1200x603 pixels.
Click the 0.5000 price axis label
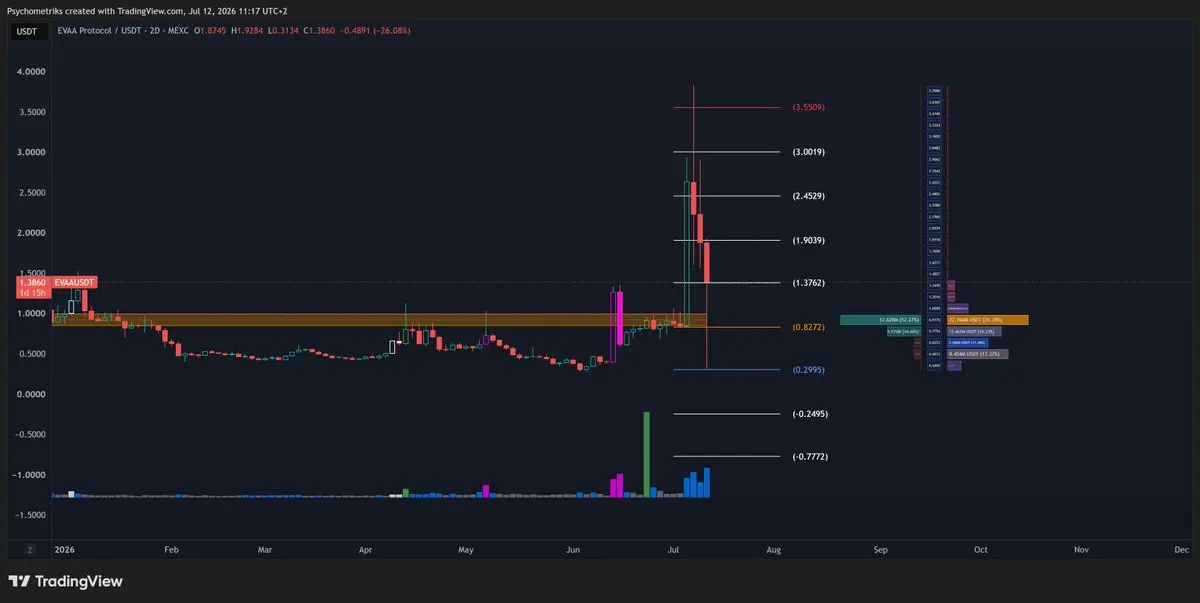(x=30, y=354)
